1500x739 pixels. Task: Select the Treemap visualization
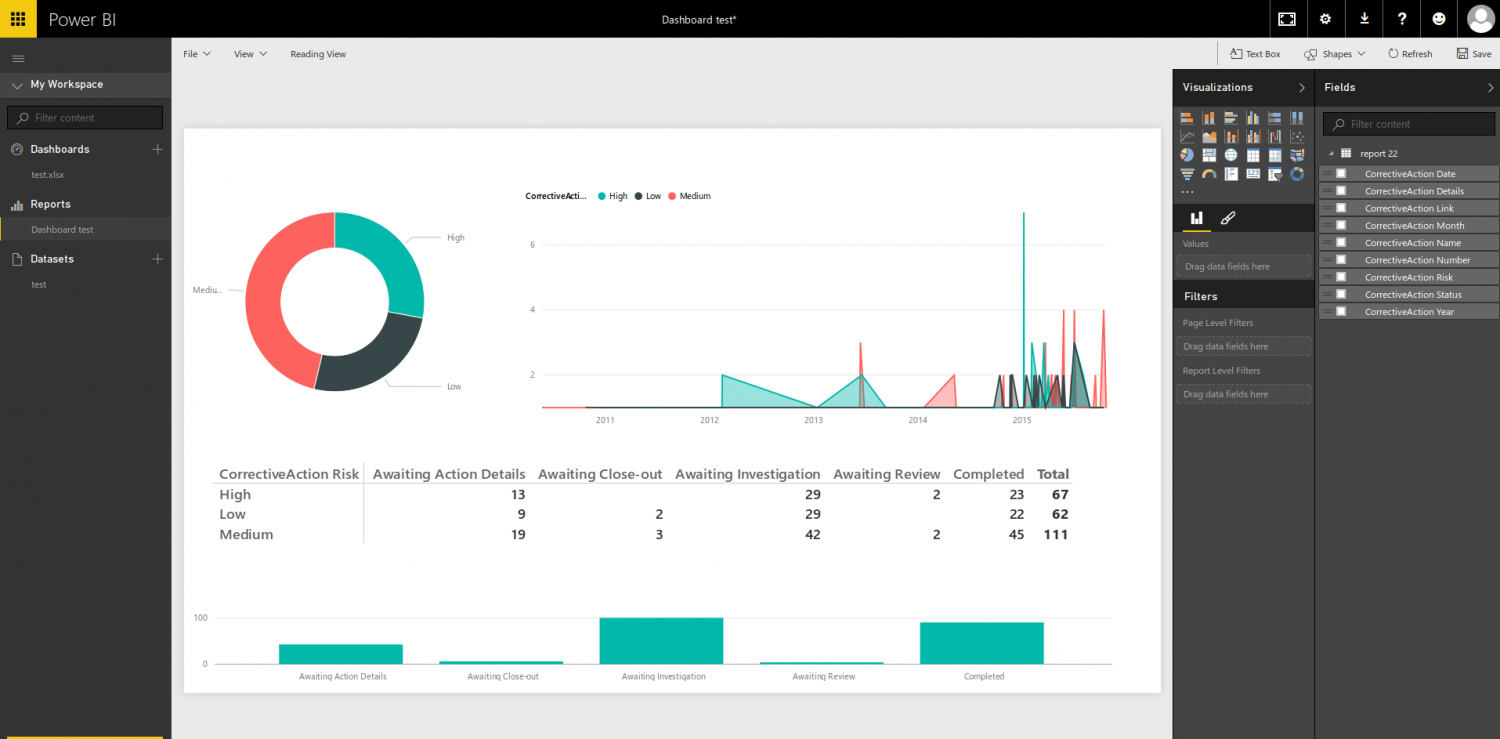[x=1209, y=154]
